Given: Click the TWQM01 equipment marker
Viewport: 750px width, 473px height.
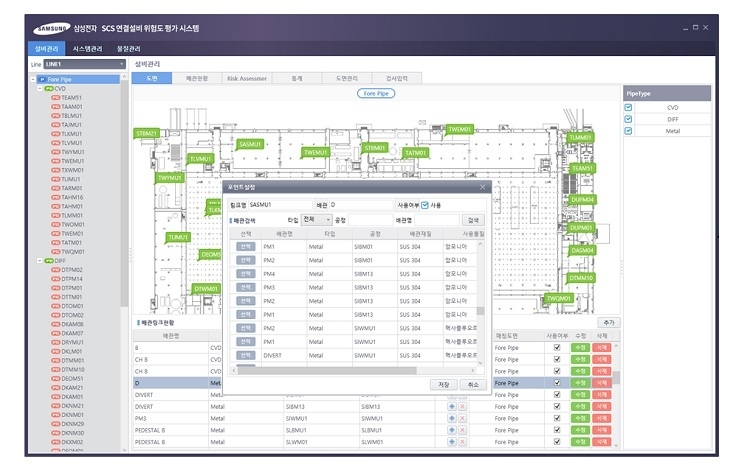Looking at the screenshot, I should tap(558, 298).
